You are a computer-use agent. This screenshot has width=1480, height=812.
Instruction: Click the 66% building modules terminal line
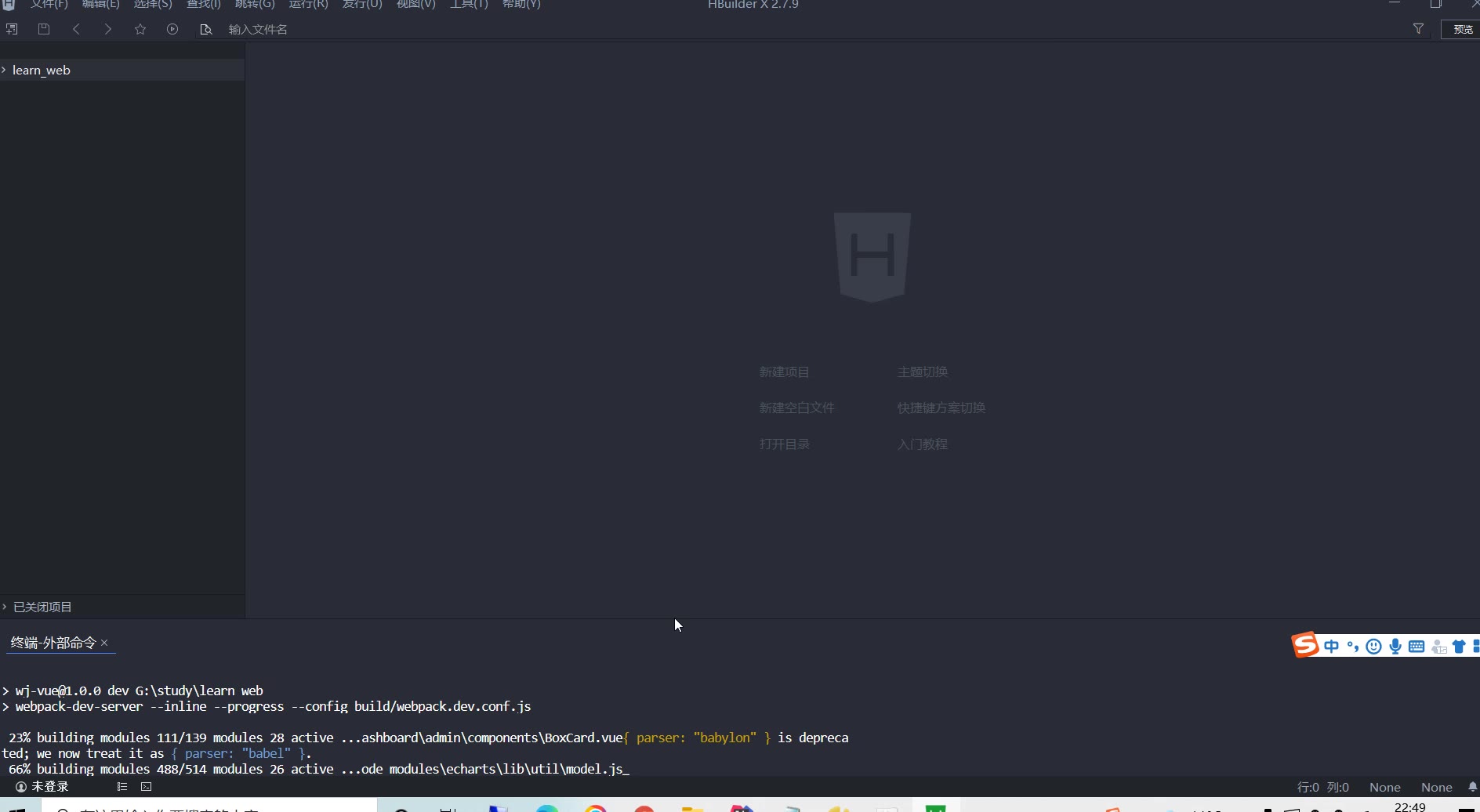point(318,769)
